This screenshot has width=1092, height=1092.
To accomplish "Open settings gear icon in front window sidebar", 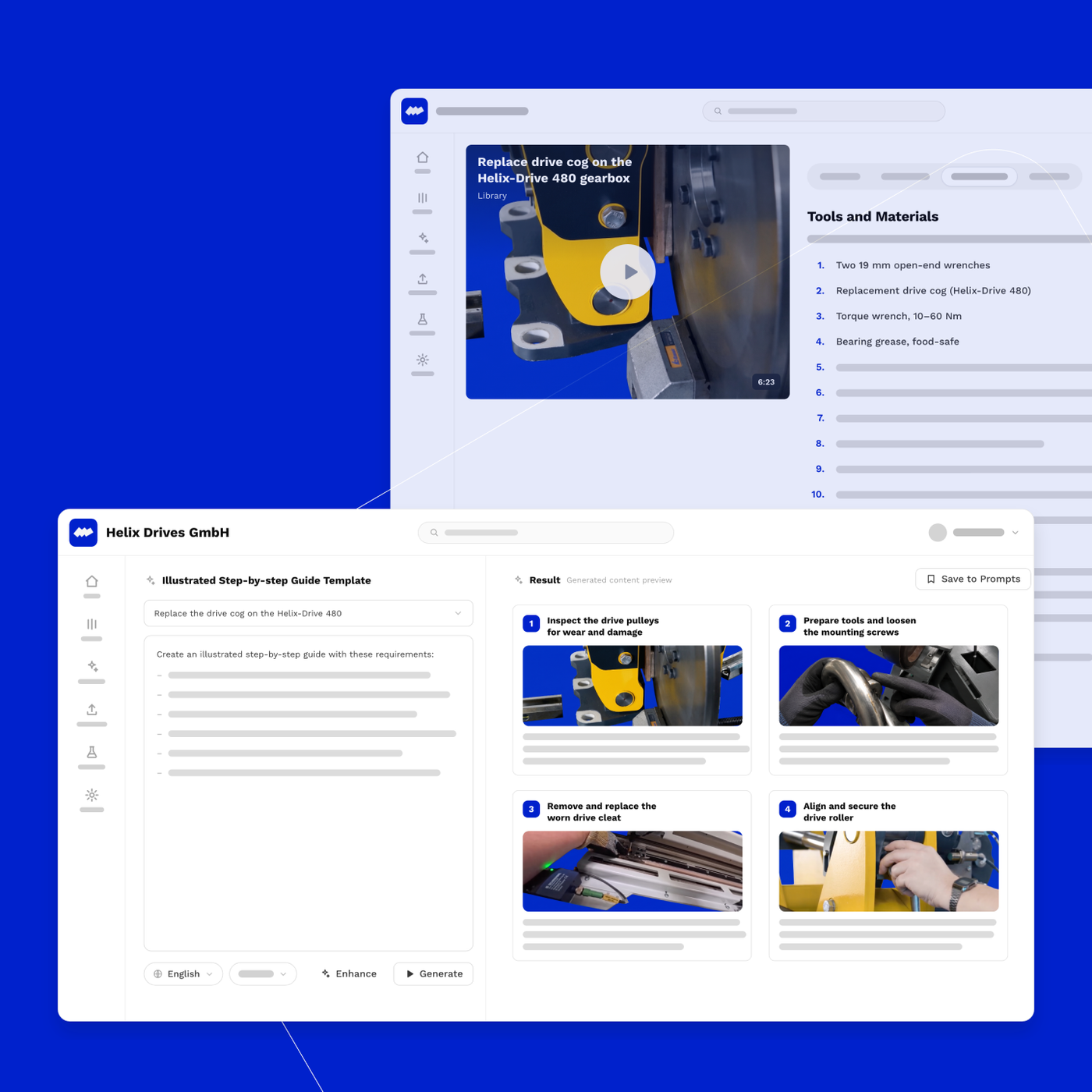I will pos(92,796).
